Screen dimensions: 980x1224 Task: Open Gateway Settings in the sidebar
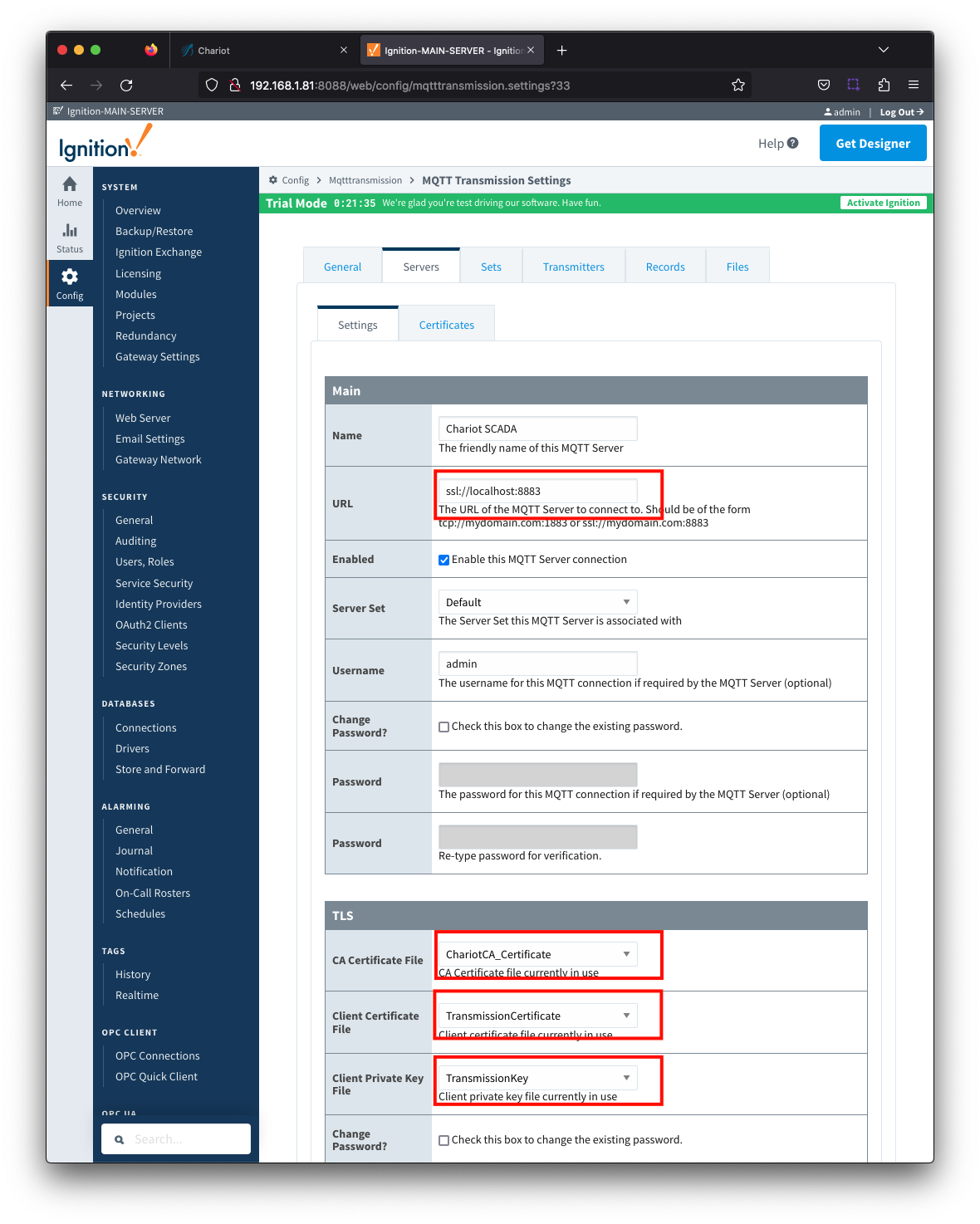point(158,357)
